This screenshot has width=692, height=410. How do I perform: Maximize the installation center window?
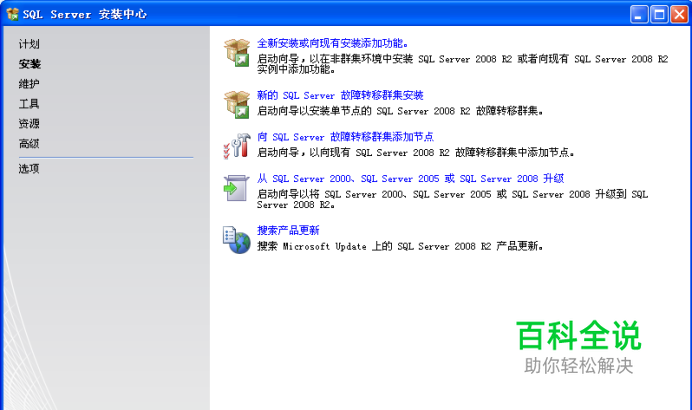coord(659,15)
